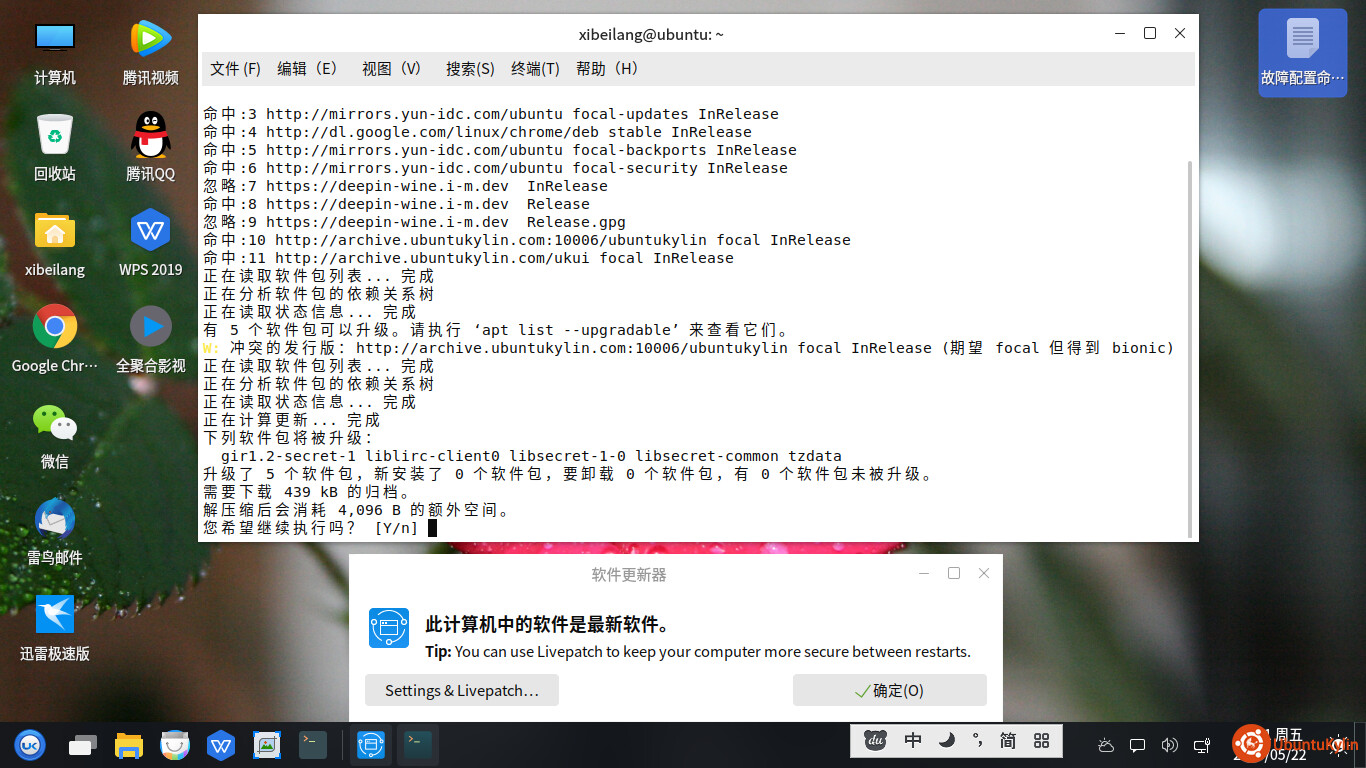
Task: Launch the software store from taskbar
Action: [175, 745]
